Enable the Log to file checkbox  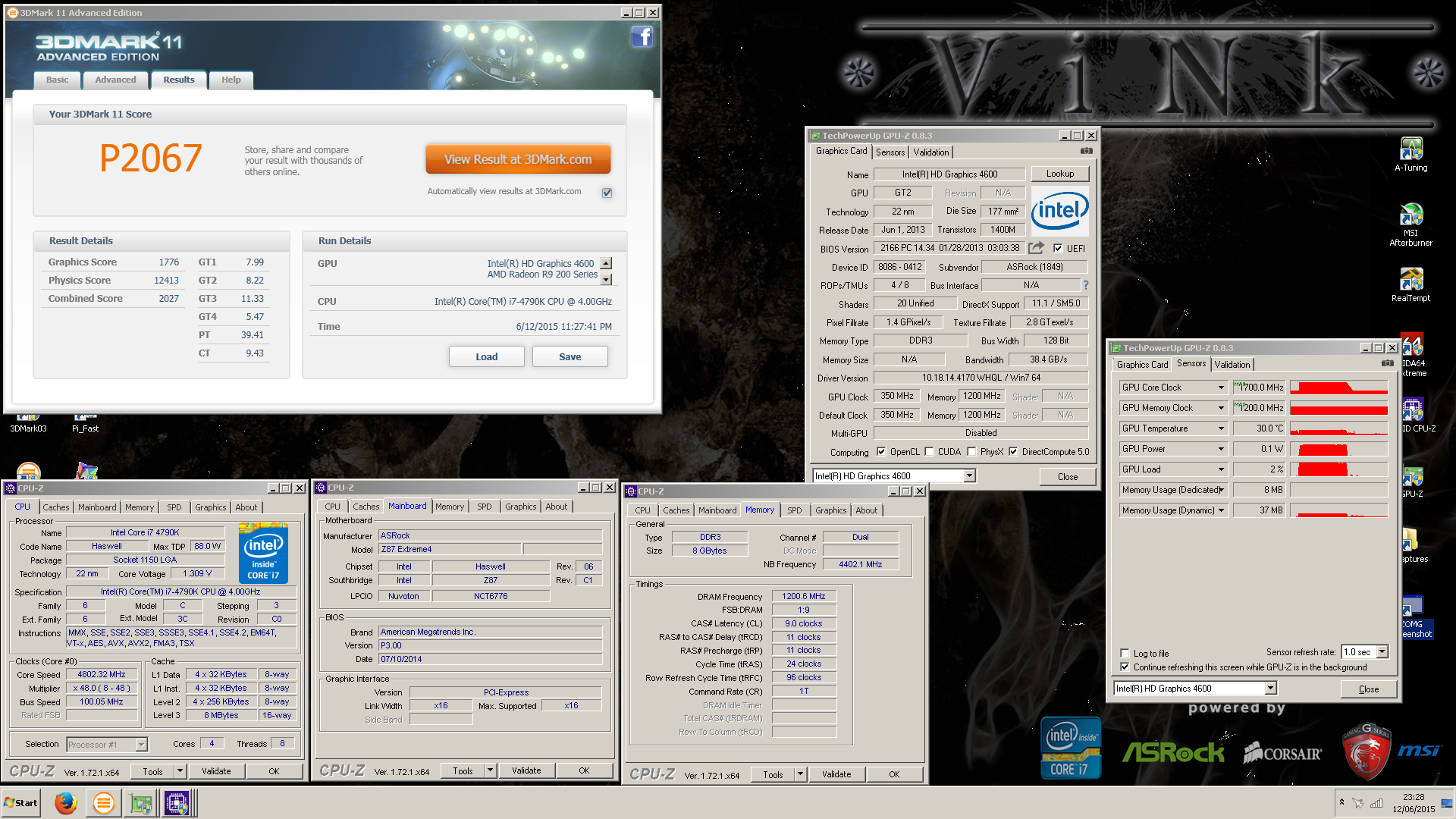pos(1125,653)
